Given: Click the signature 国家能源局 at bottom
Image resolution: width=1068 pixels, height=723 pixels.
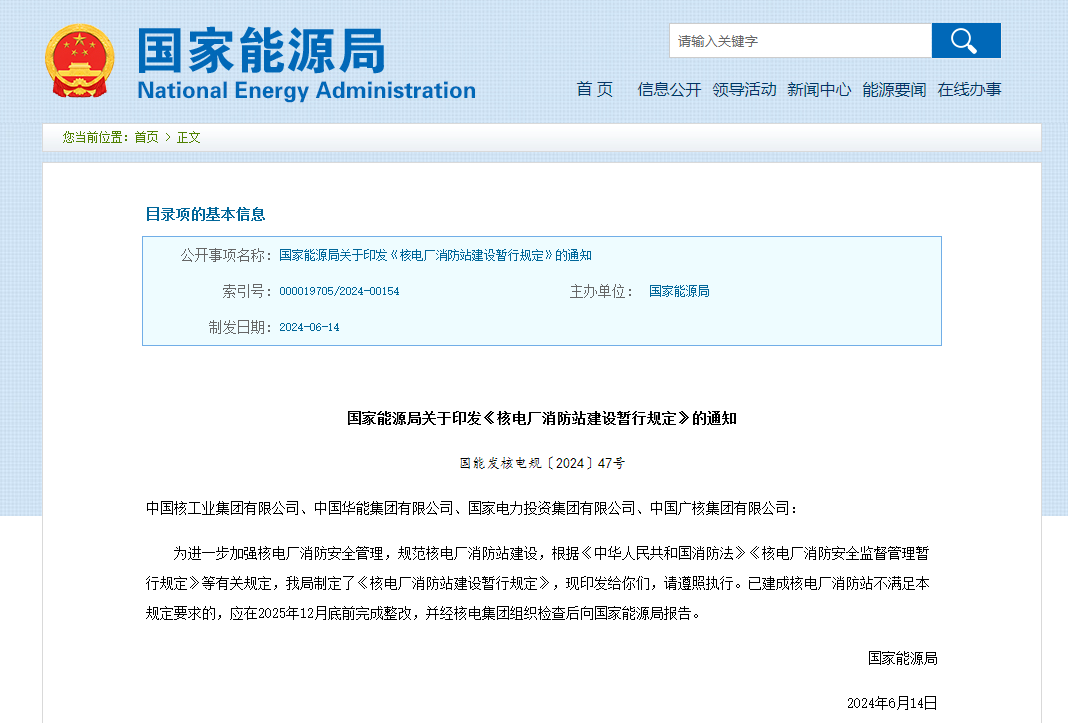Looking at the screenshot, I should click(902, 658).
